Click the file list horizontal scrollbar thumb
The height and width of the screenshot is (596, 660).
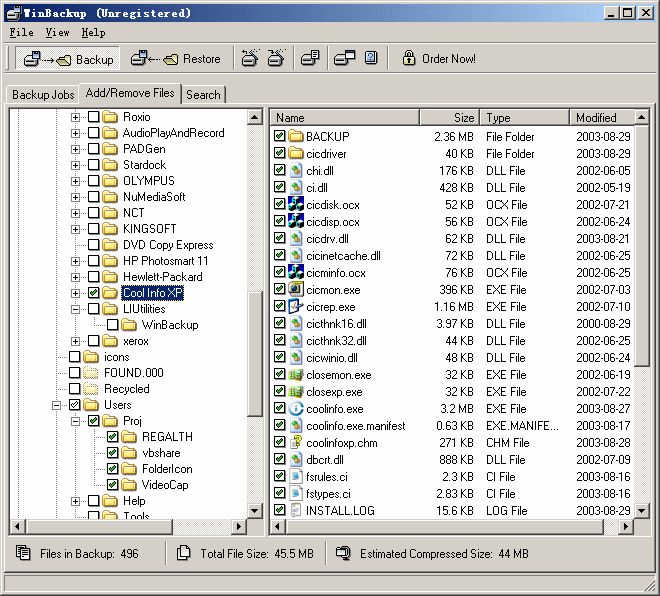pyautogui.click(x=445, y=526)
